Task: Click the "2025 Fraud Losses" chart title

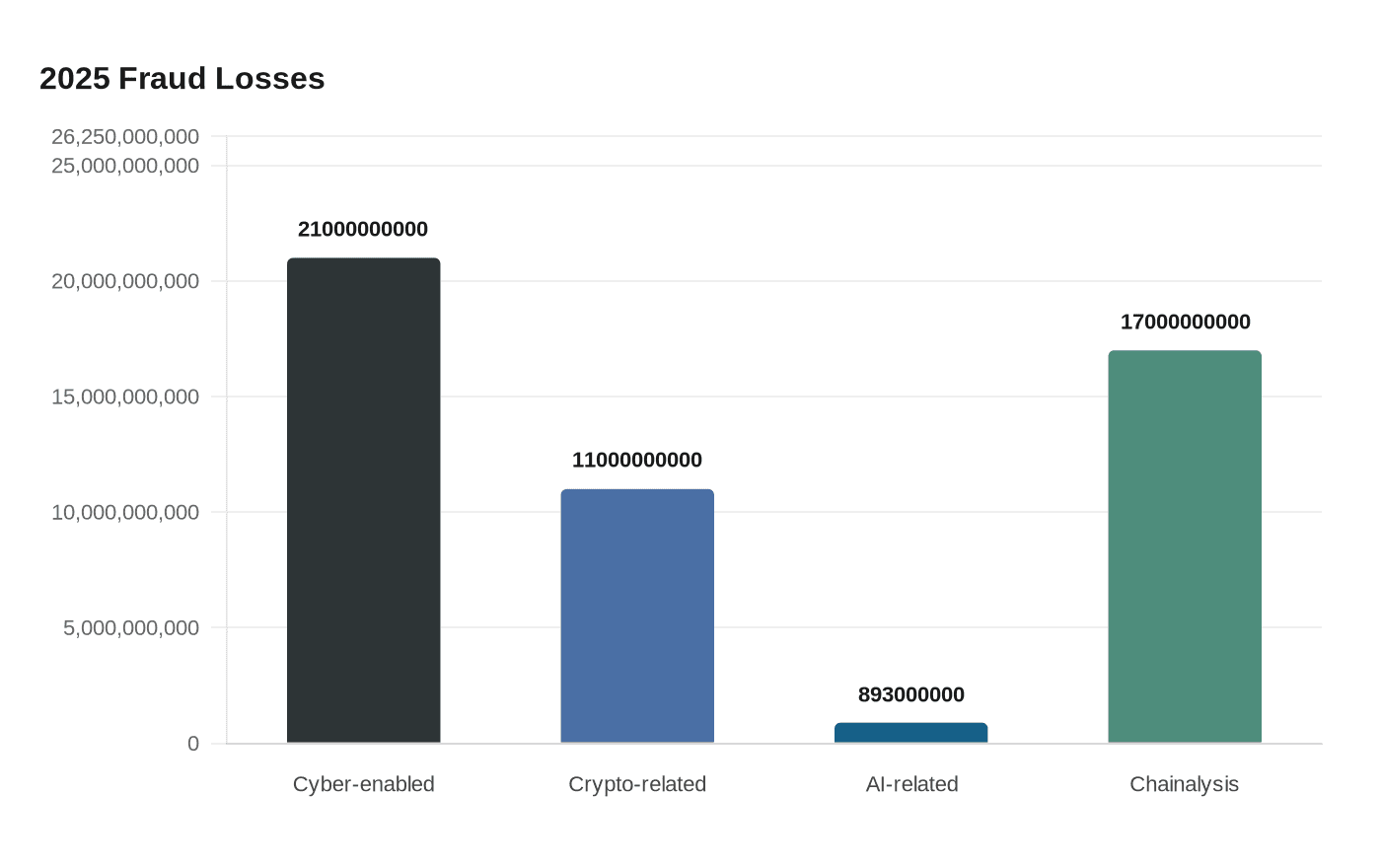Action: [x=182, y=79]
